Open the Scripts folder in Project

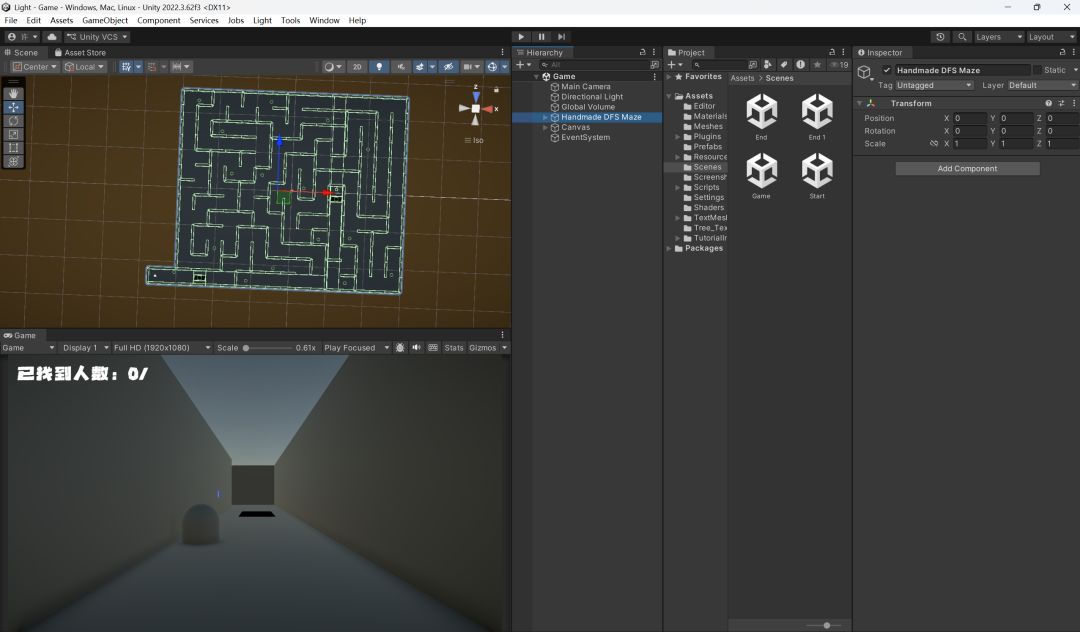(706, 187)
